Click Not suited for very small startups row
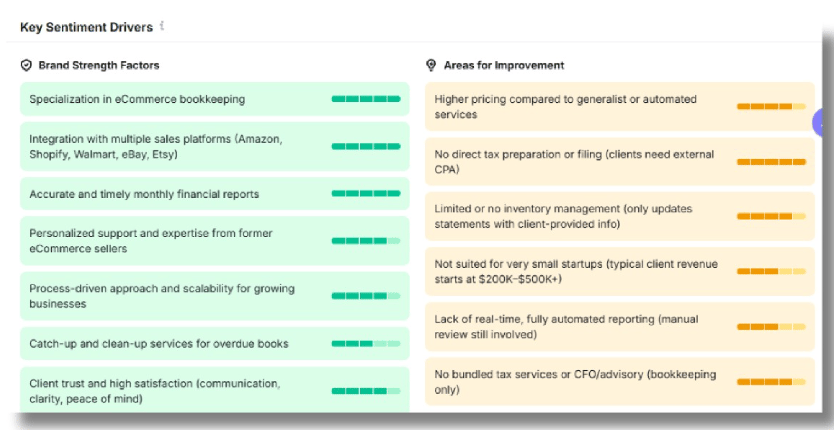The height and width of the screenshot is (430, 834). (620, 271)
